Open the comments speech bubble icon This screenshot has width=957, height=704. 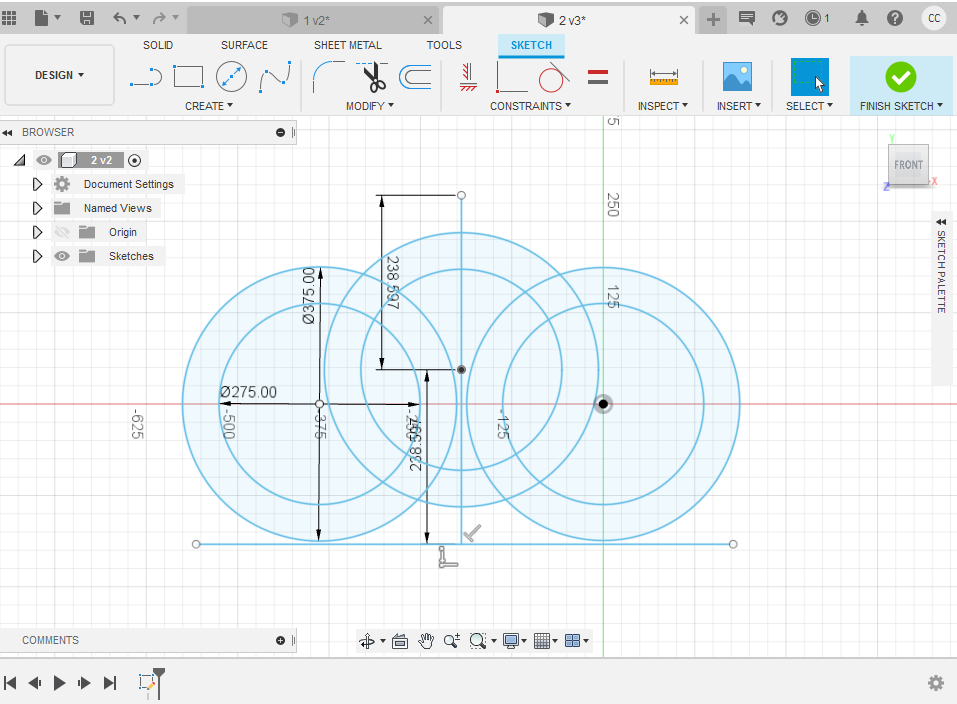746,18
